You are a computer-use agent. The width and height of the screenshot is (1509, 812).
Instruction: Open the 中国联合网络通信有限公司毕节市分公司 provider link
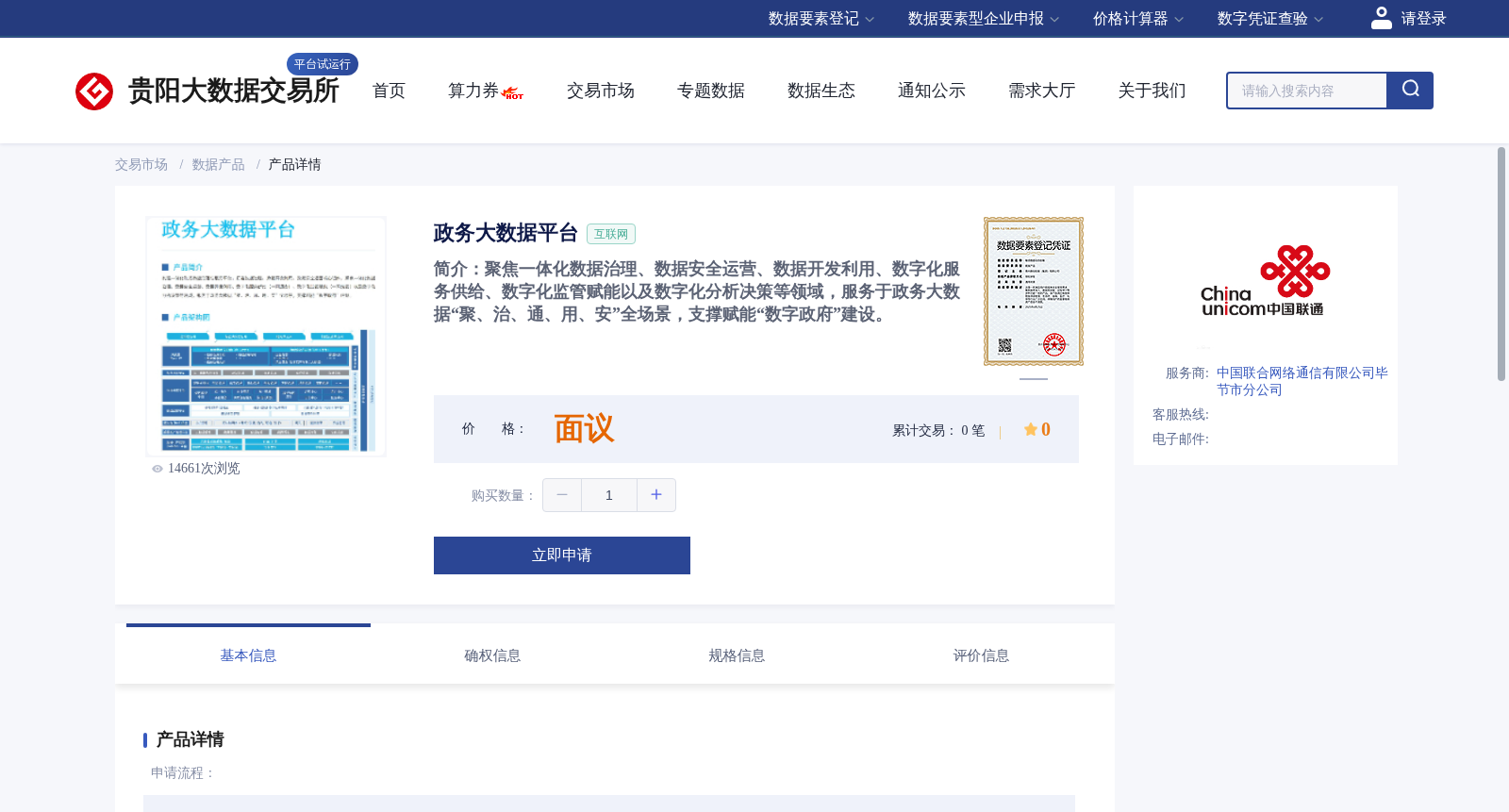[1302, 381]
